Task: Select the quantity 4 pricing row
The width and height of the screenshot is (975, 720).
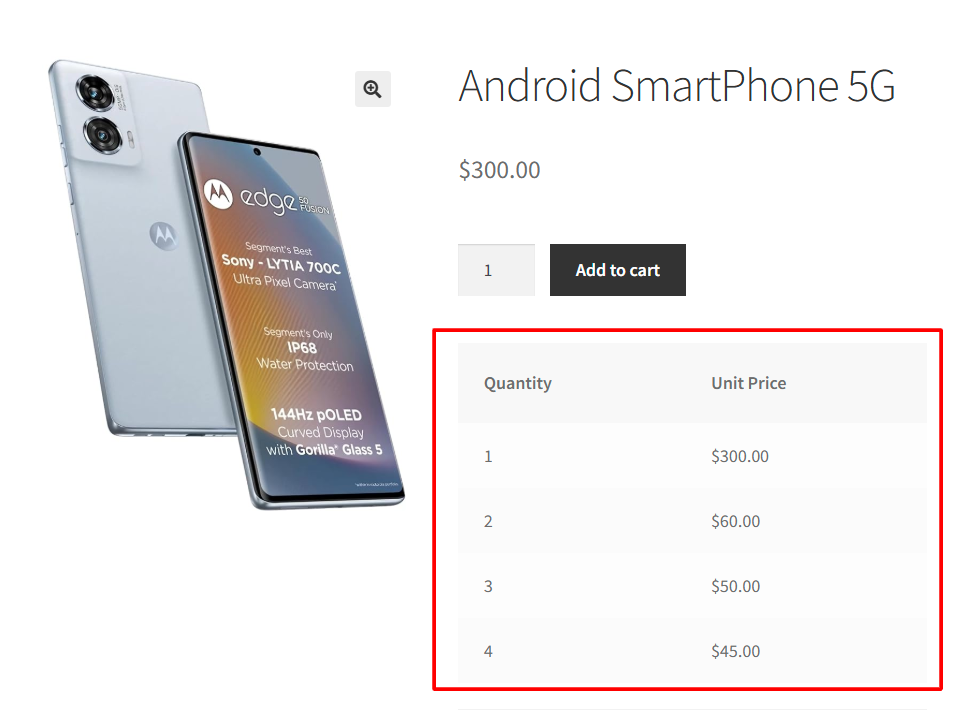Action: pos(692,651)
